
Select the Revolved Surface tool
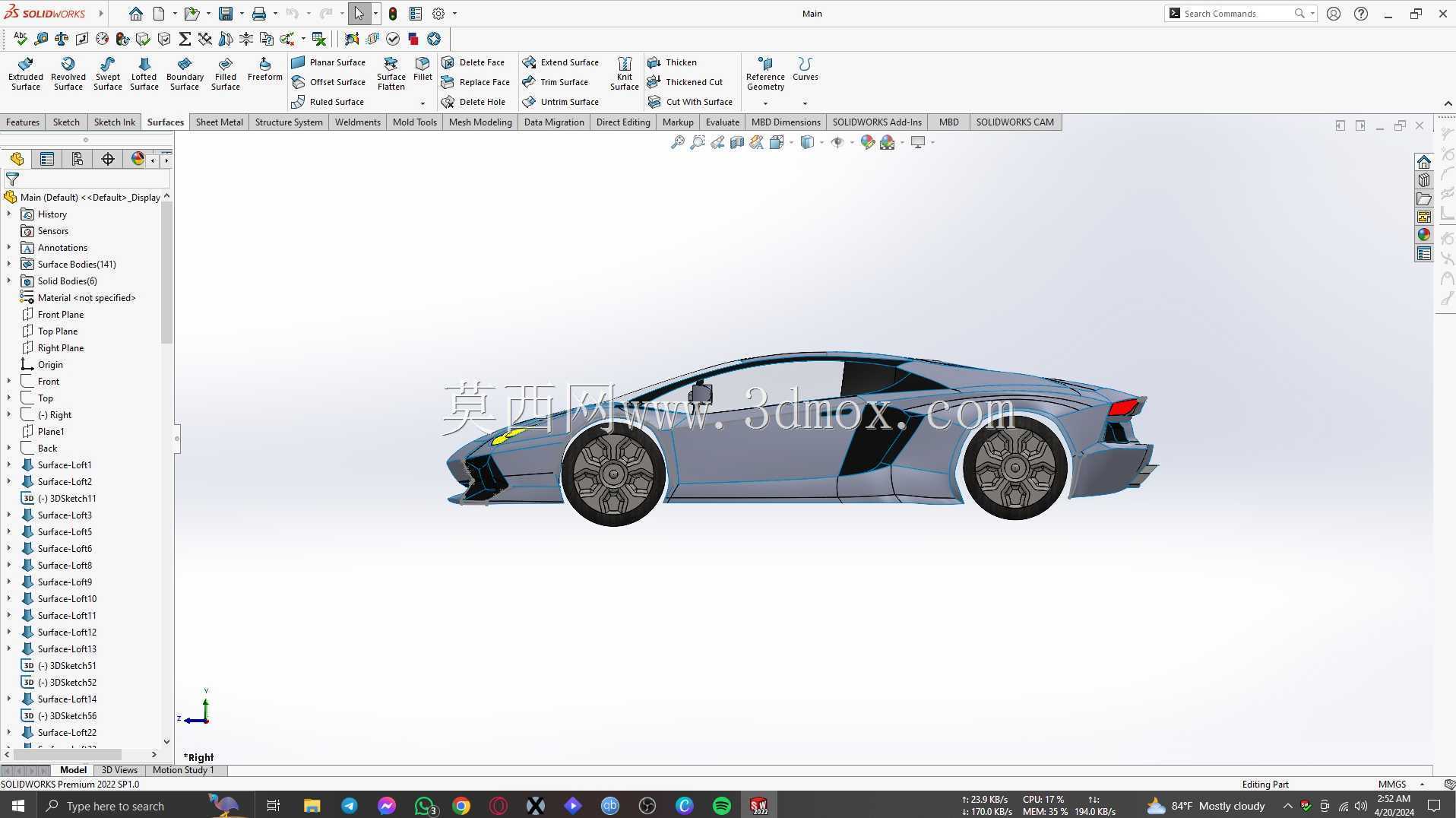point(68,74)
